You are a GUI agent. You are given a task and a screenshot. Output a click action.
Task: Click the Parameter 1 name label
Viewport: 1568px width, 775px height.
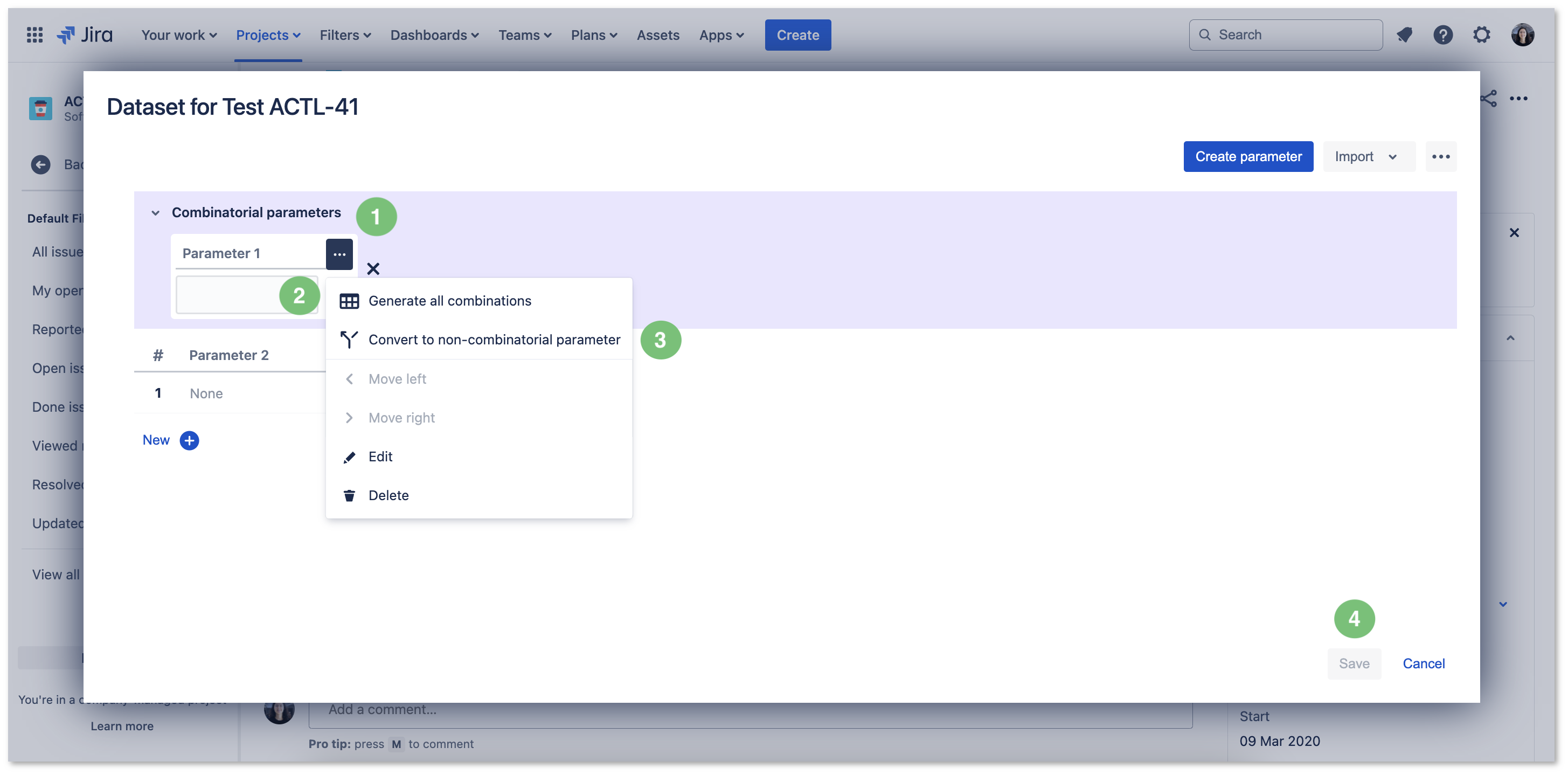[x=221, y=254]
